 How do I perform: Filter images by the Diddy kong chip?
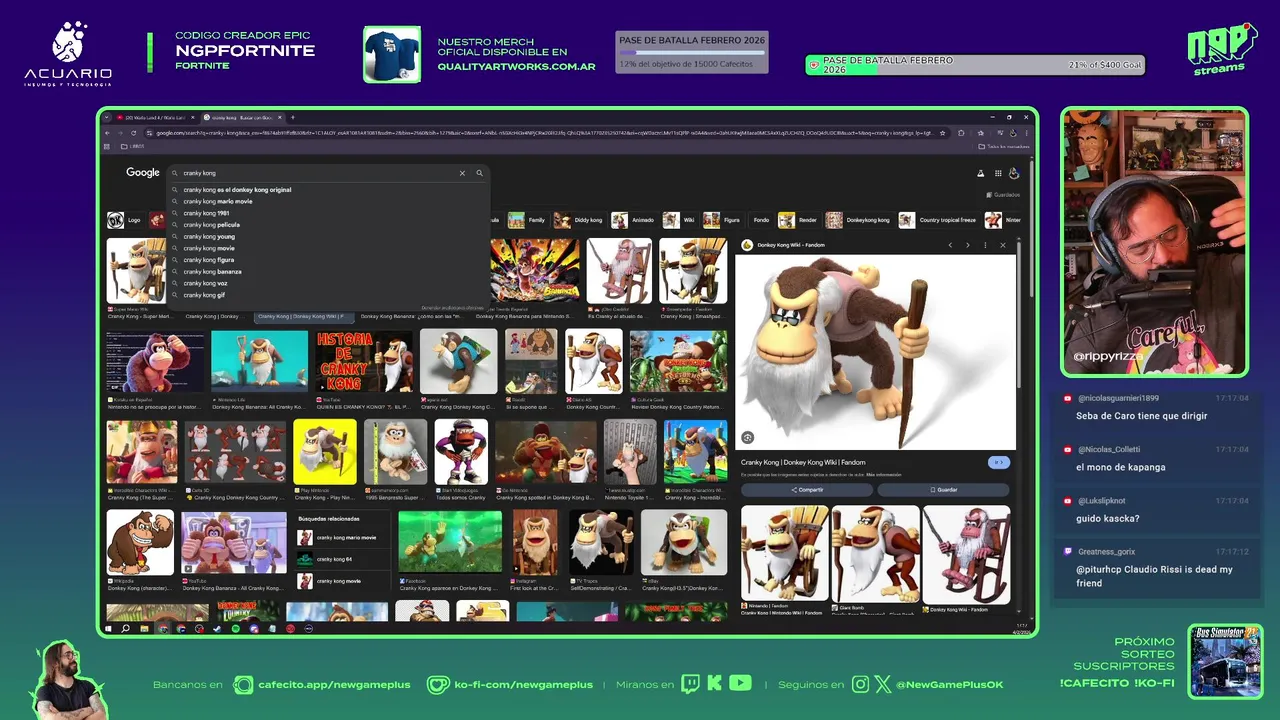pos(579,220)
